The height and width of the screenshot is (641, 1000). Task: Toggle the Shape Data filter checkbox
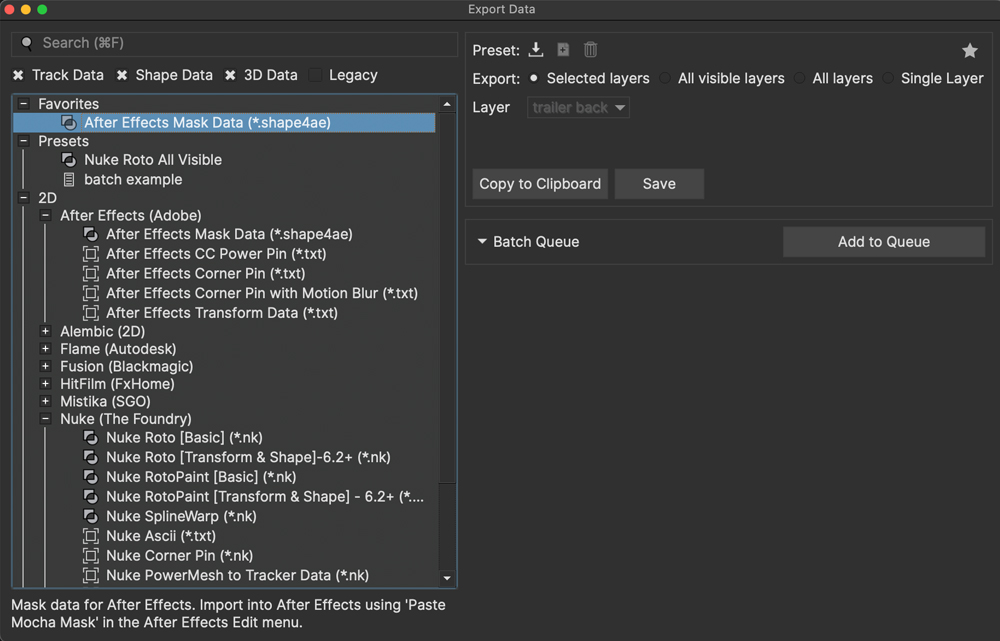(x=122, y=75)
